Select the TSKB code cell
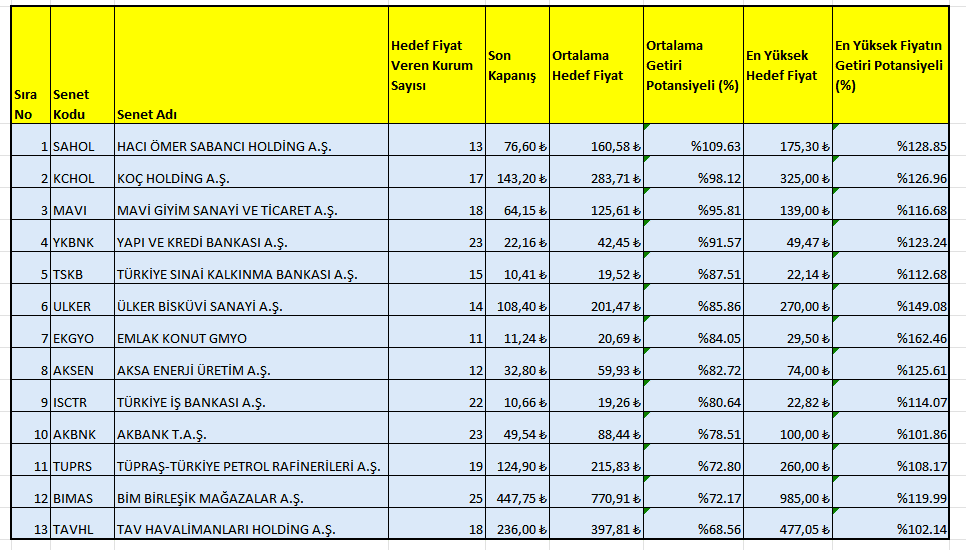Viewport: 966px width, 550px height. point(83,268)
